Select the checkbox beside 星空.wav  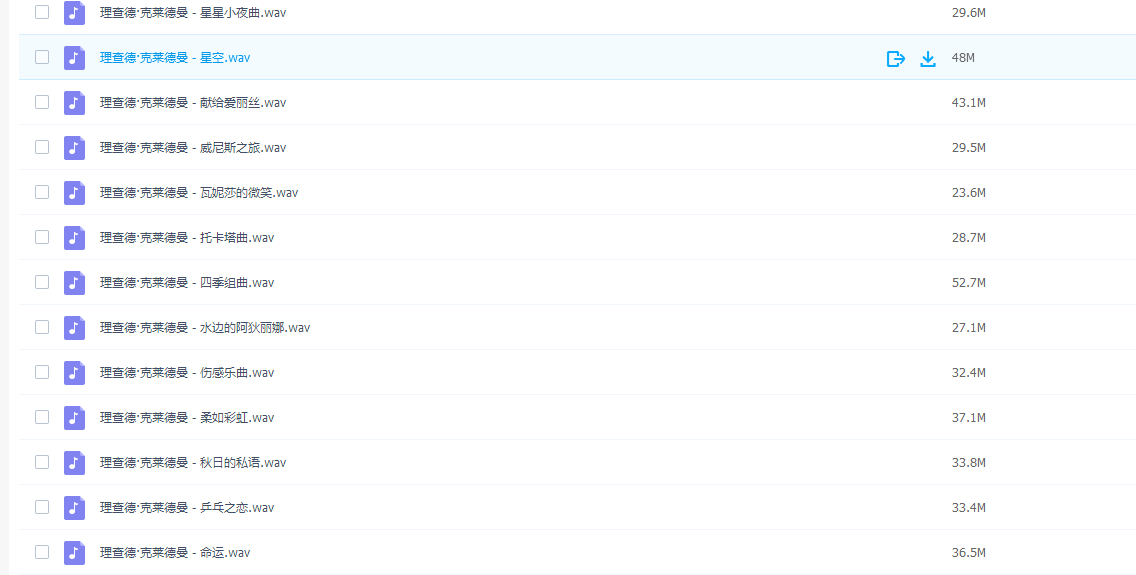42,56
